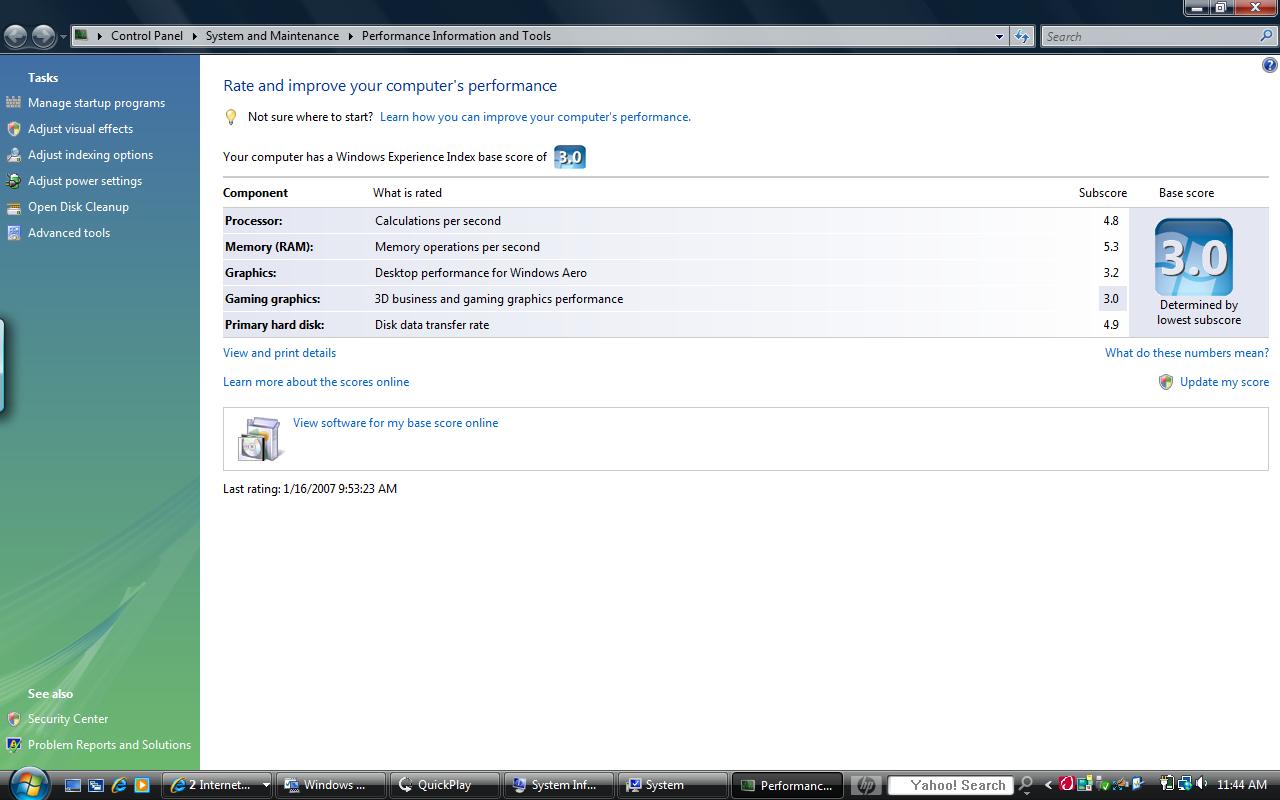The width and height of the screenshot is (1280, 800).
Task: Click the shield icon for Adjust visual effects
Action: tap(13, 129)
